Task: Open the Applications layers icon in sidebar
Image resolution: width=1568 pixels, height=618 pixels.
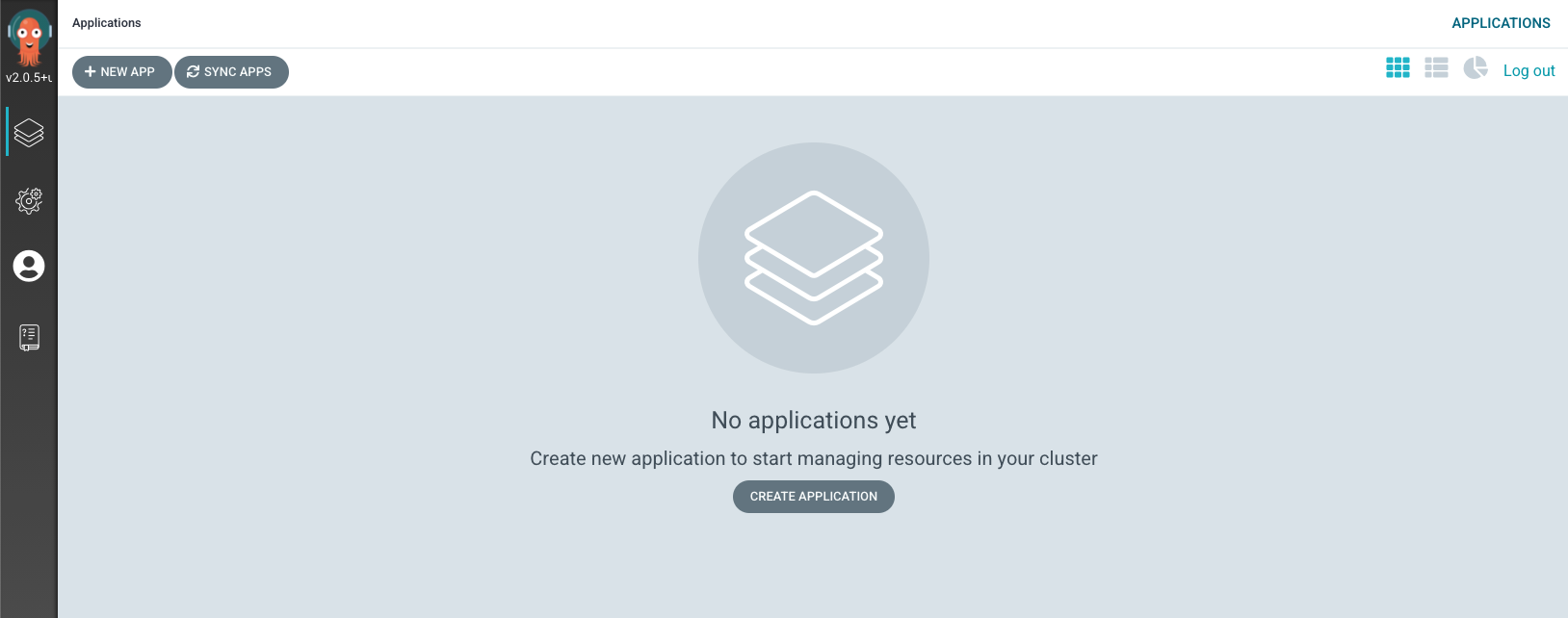Action: pyautogui.click(x=29, y=133)
